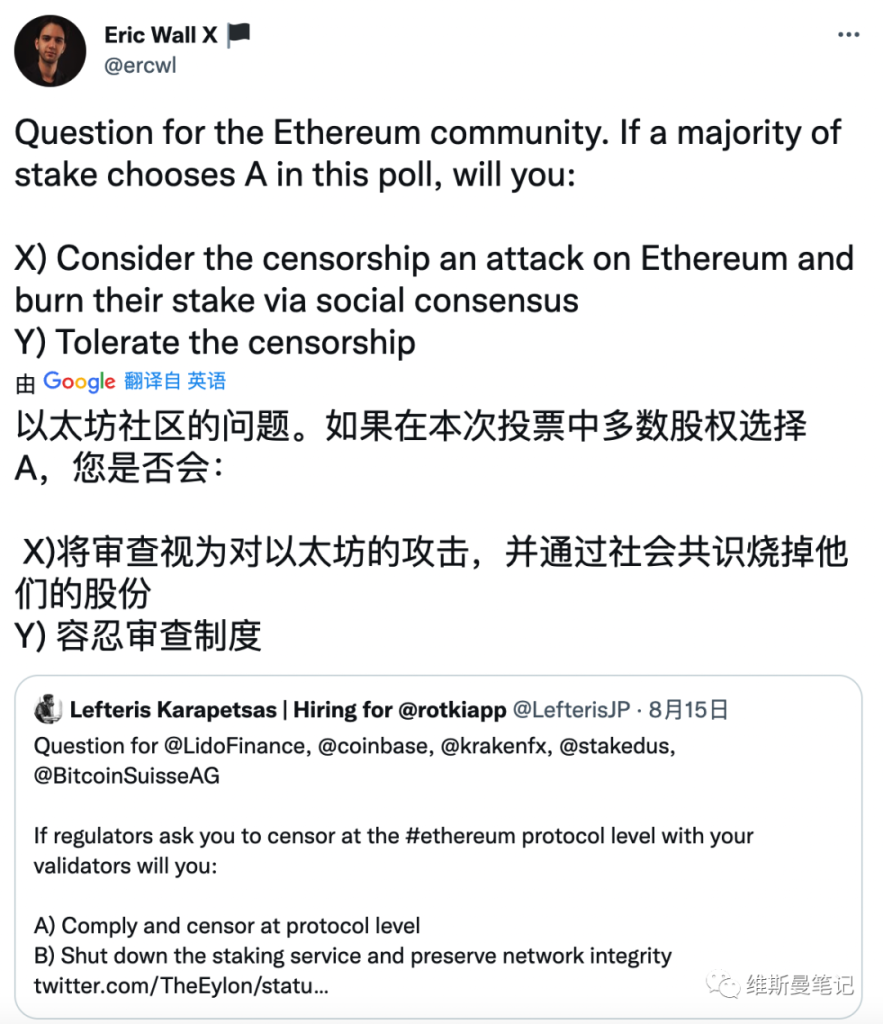Open the @LidoFinance mention
The height and width of the screenshot is (1024, 883).
point(237,746)
